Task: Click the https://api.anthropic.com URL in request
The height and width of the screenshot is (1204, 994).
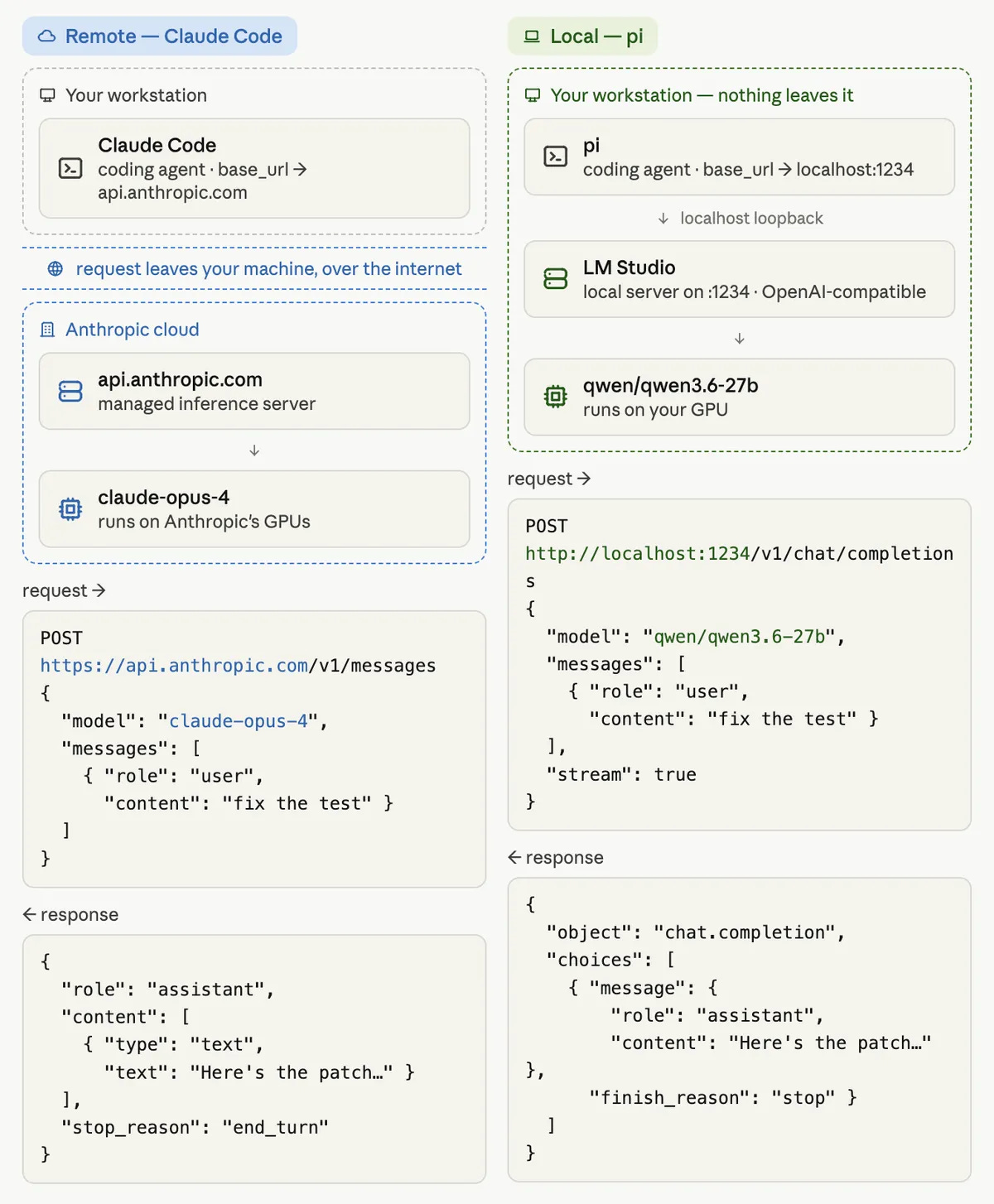Action: [x=174, y=666]
